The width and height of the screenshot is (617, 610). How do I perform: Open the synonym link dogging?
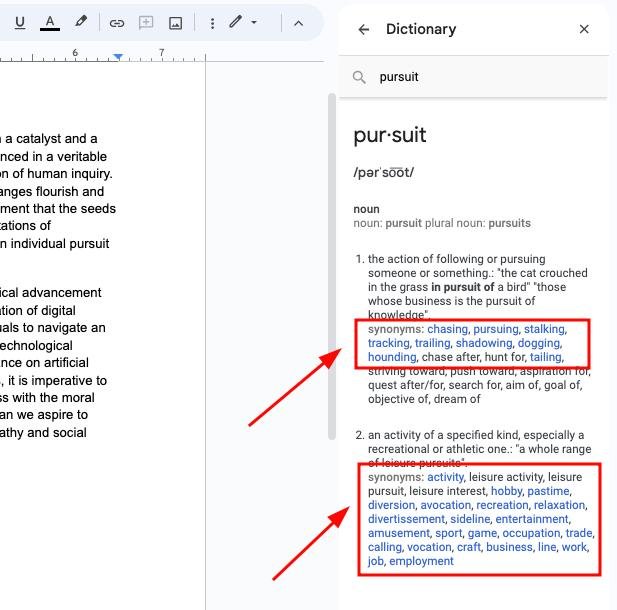tap(539, 343)
